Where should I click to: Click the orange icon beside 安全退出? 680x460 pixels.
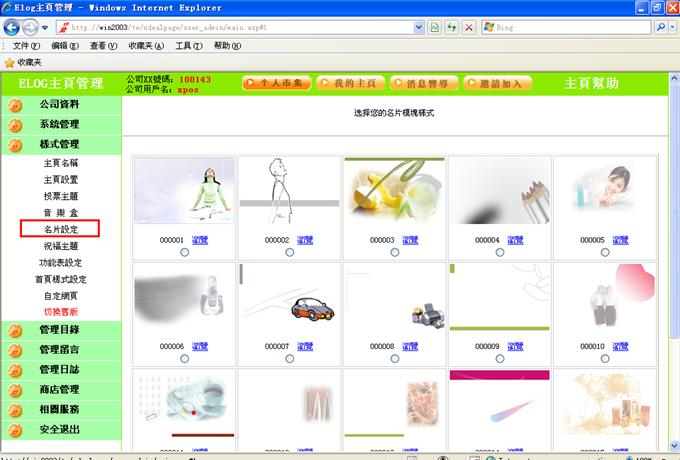pos(15,430)
